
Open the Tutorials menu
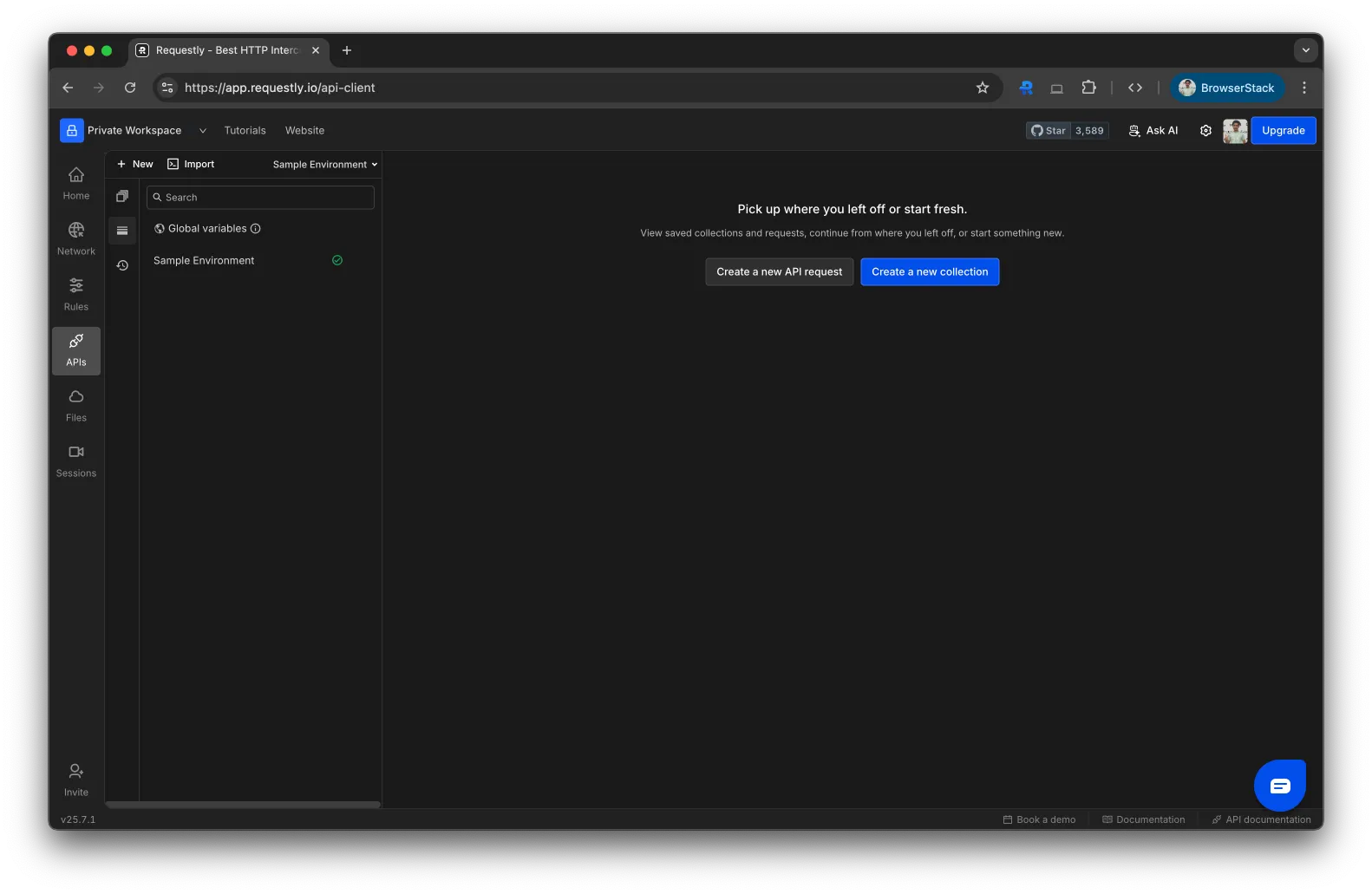pos(245,131)
